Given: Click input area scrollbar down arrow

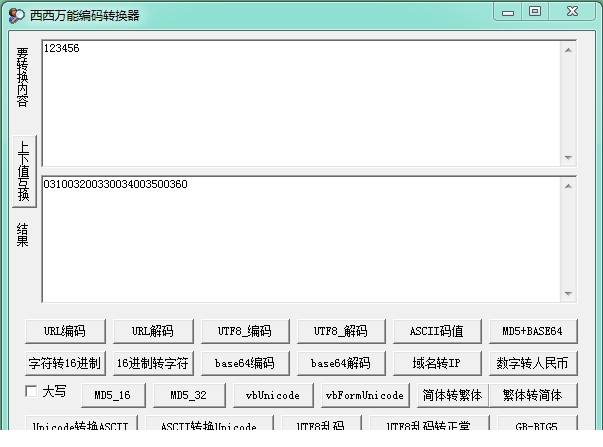Looking at the screenshot, I should [x=568, y=157].
